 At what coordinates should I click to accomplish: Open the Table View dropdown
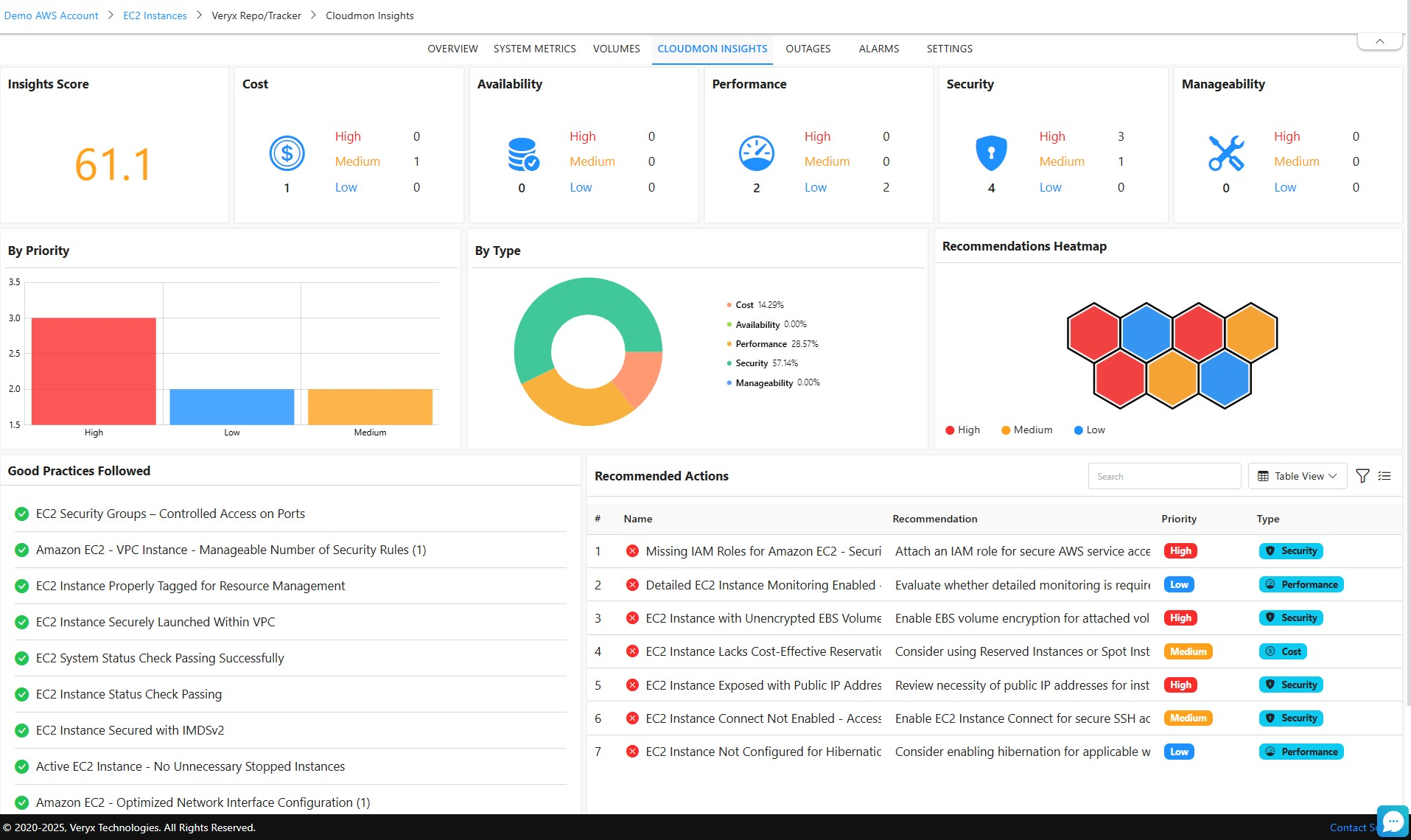click(x=1297, y=476)
